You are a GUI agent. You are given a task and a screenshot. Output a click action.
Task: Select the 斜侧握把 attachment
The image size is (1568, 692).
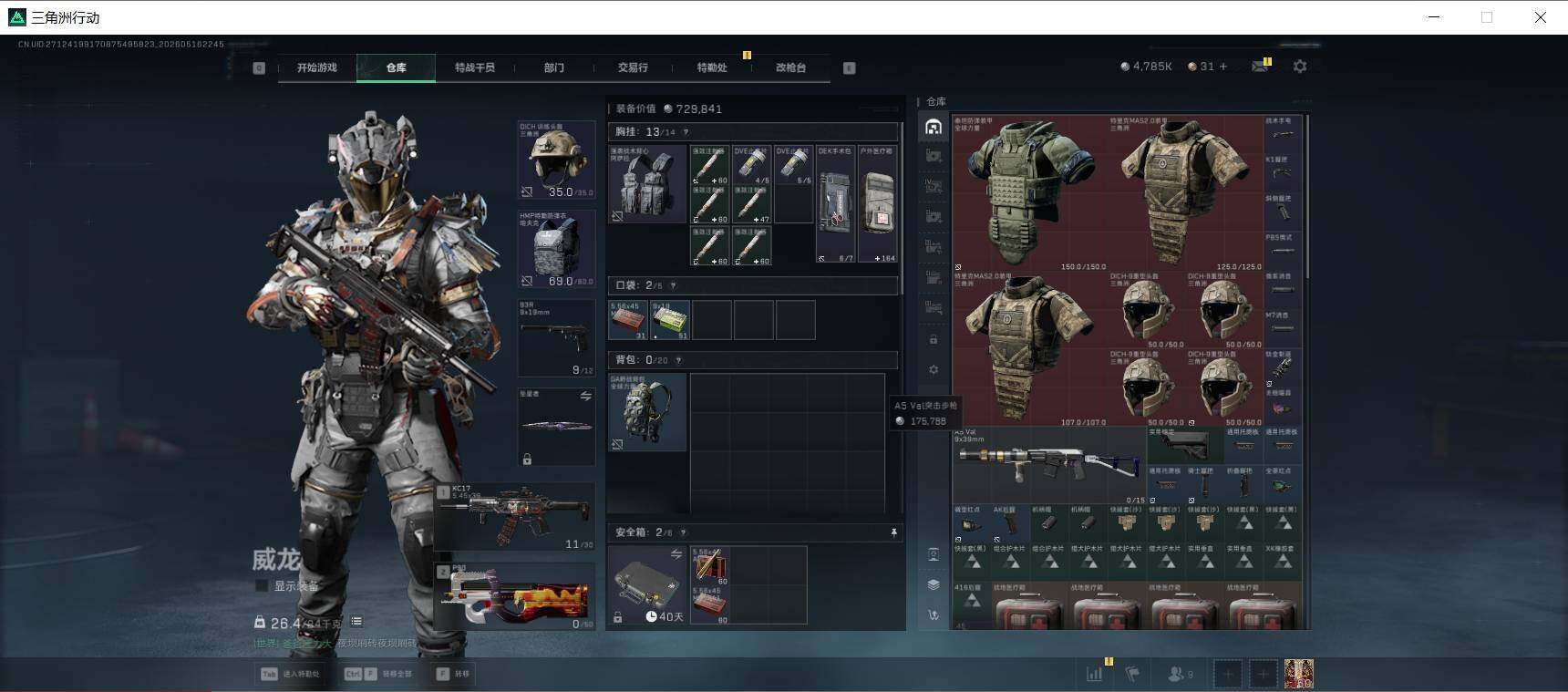point(1282,212)
